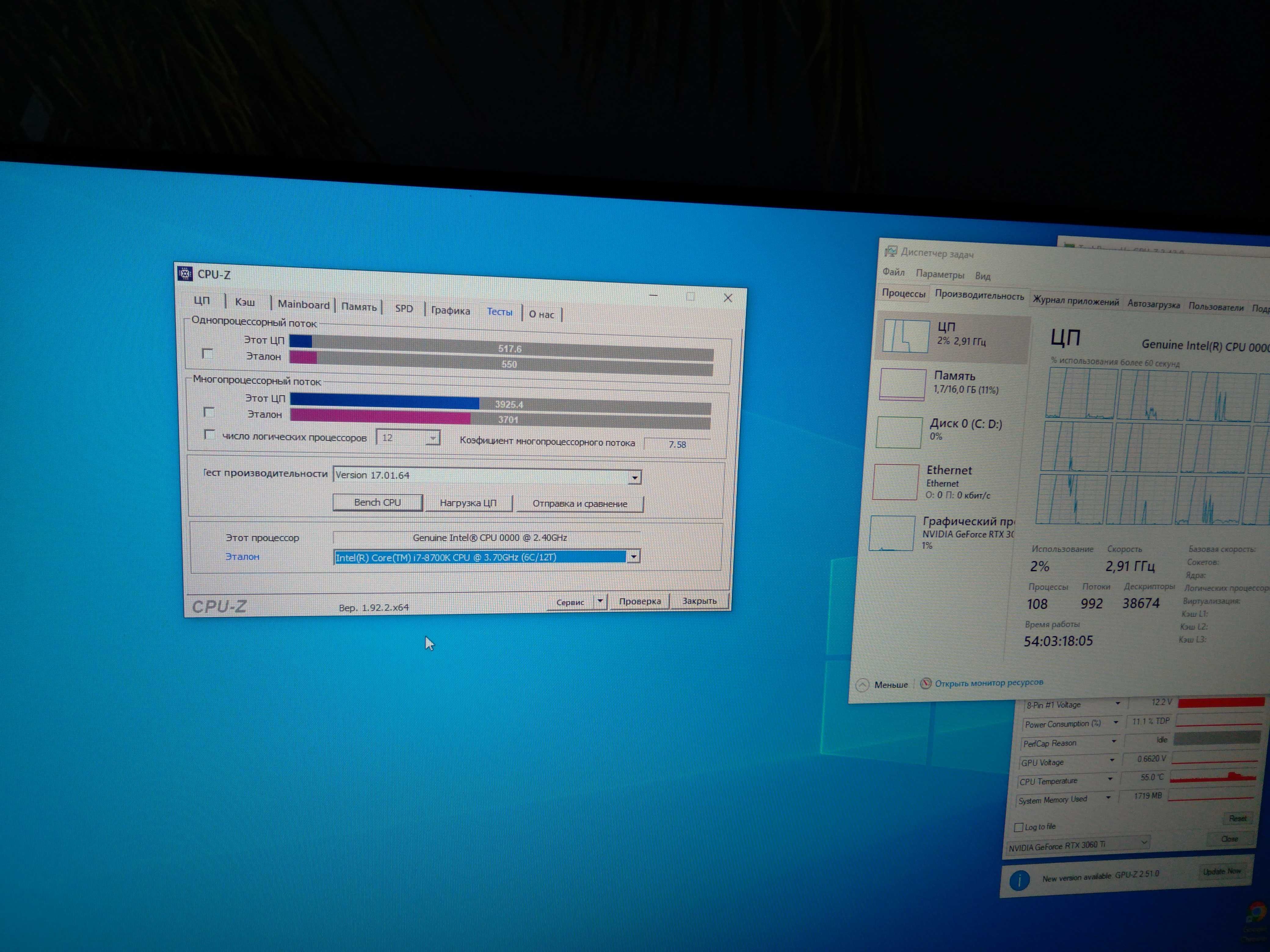Click the Task Manager title bar icon
Image resolution: width=1270 pixels, height=952 pixels.
coord(891,251)
